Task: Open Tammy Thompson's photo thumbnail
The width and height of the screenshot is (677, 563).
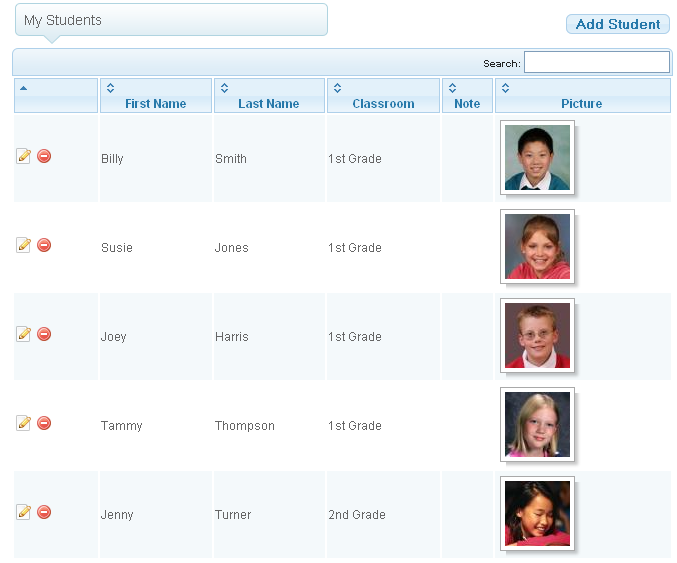Action: pyautogui.click(x=537, y=424)
